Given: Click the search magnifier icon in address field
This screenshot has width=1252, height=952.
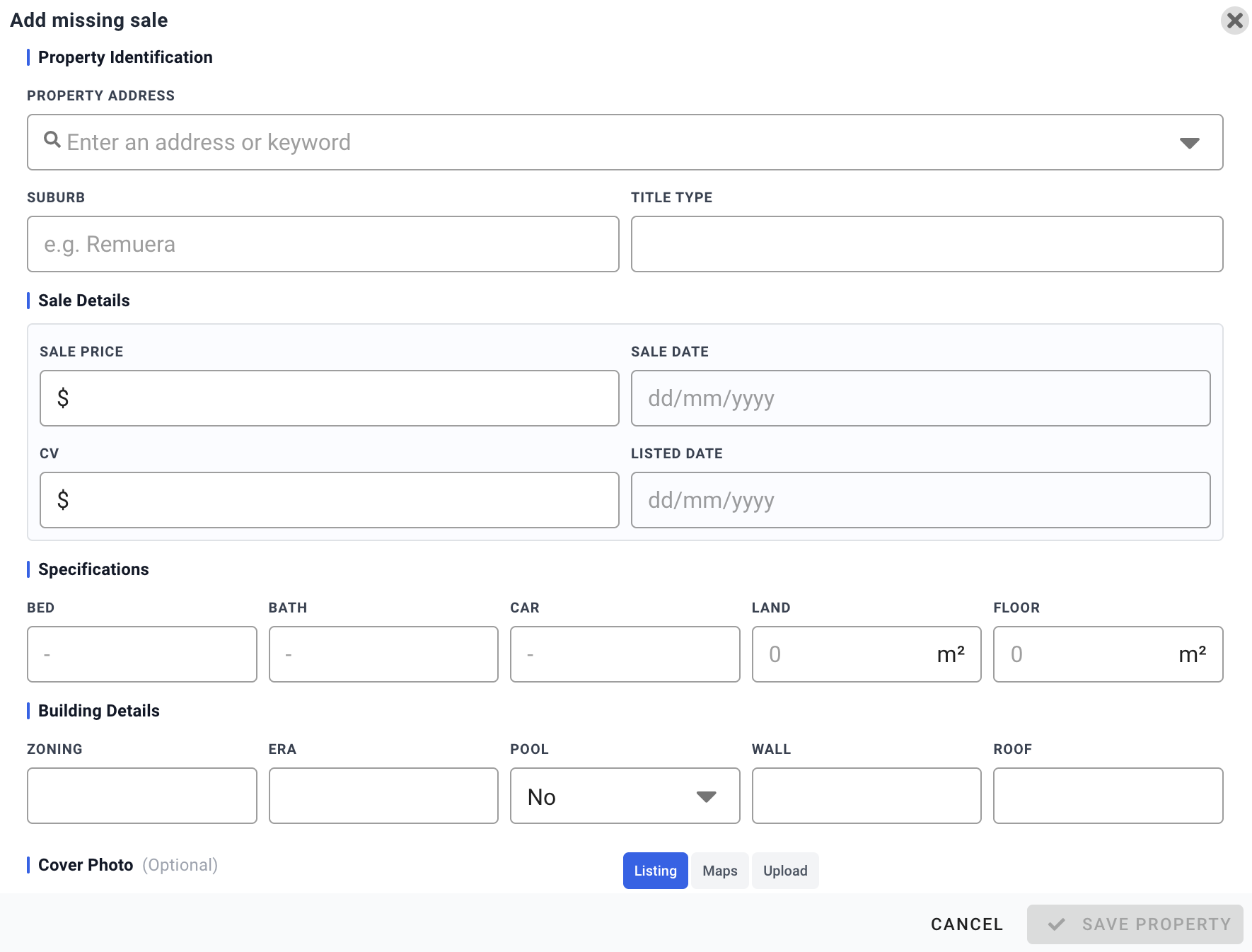Looking at the screenshot, I should pos(52,140).
